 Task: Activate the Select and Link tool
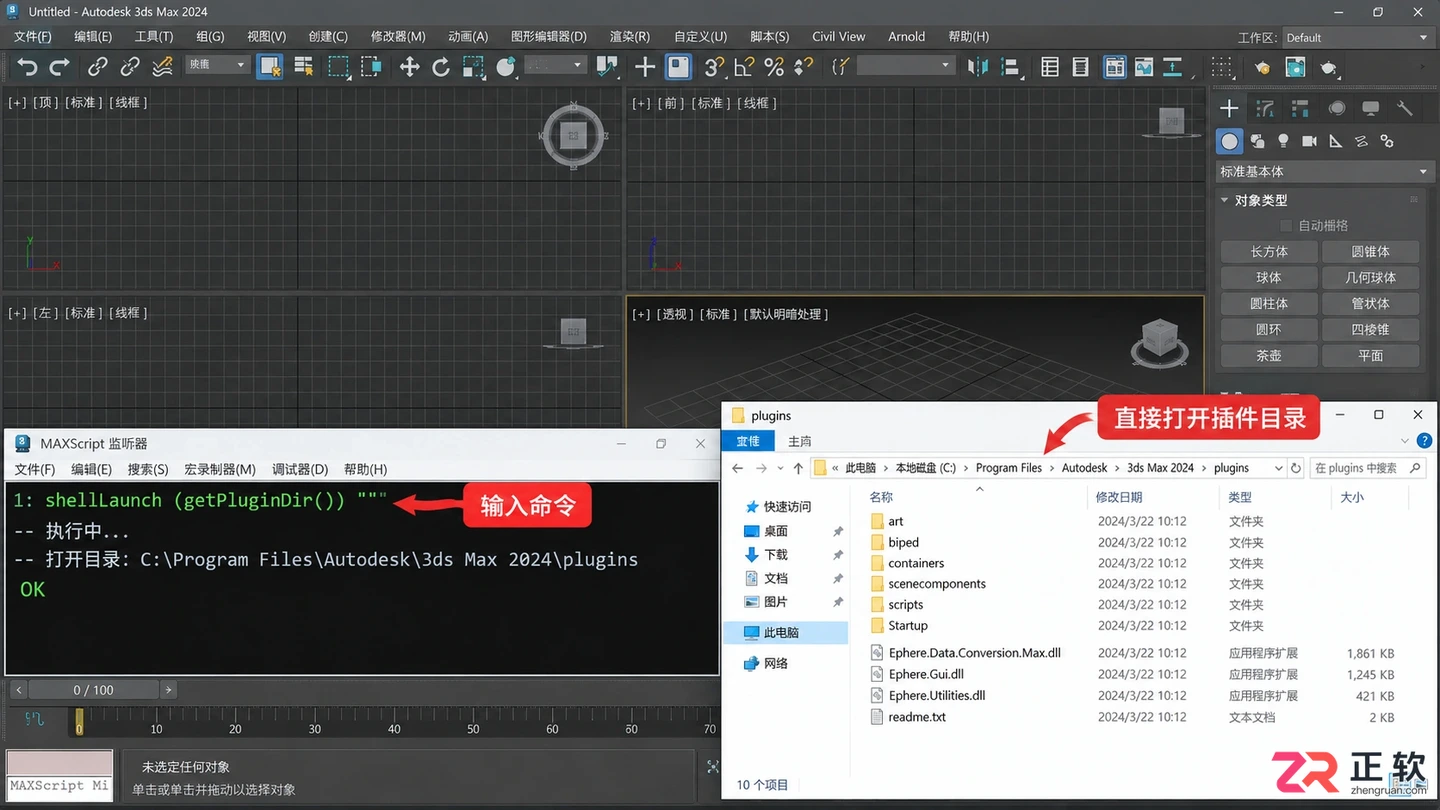tap(97, 67)
